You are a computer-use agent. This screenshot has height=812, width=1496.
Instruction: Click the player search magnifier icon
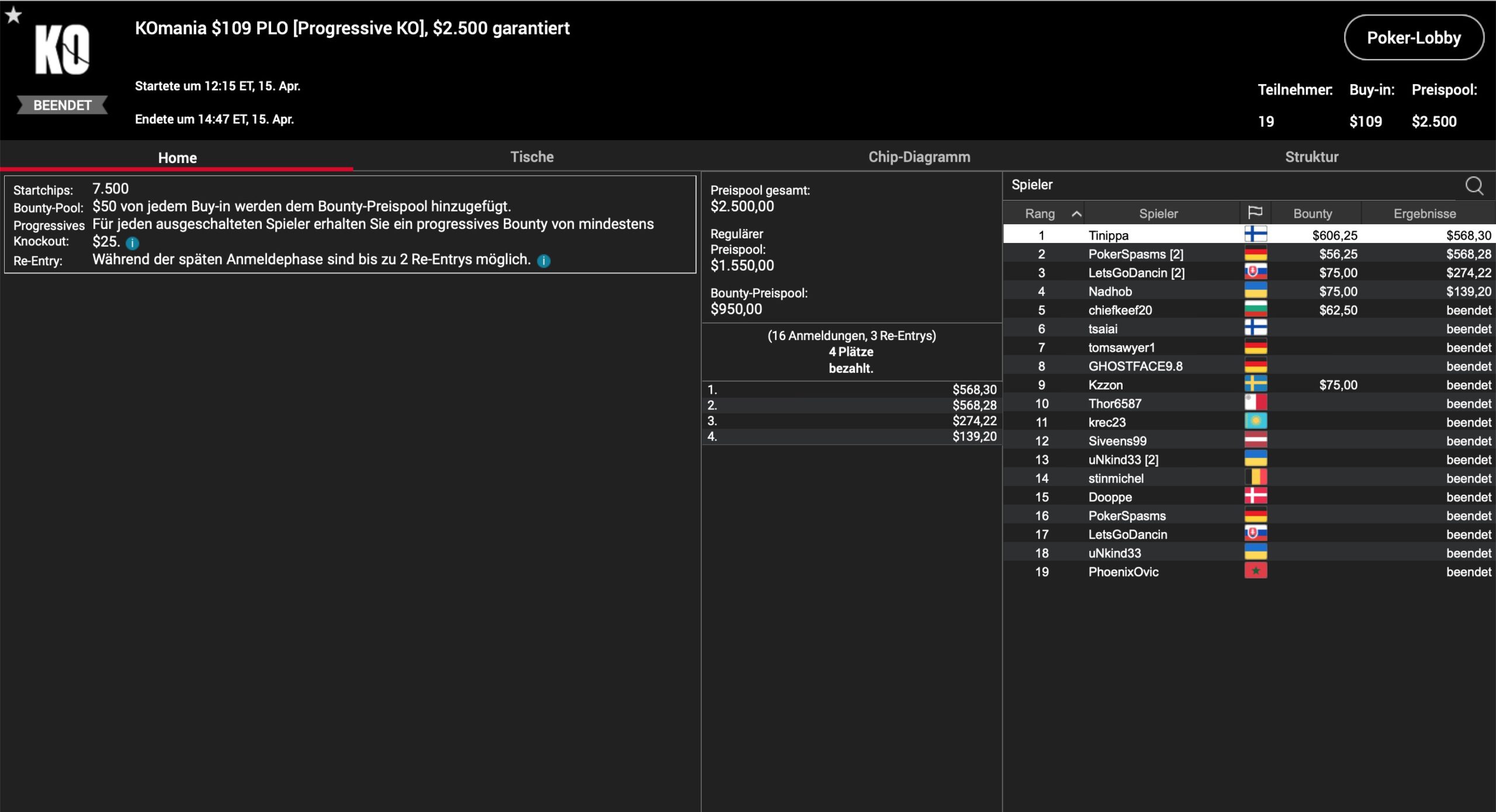pos(1474,186)
